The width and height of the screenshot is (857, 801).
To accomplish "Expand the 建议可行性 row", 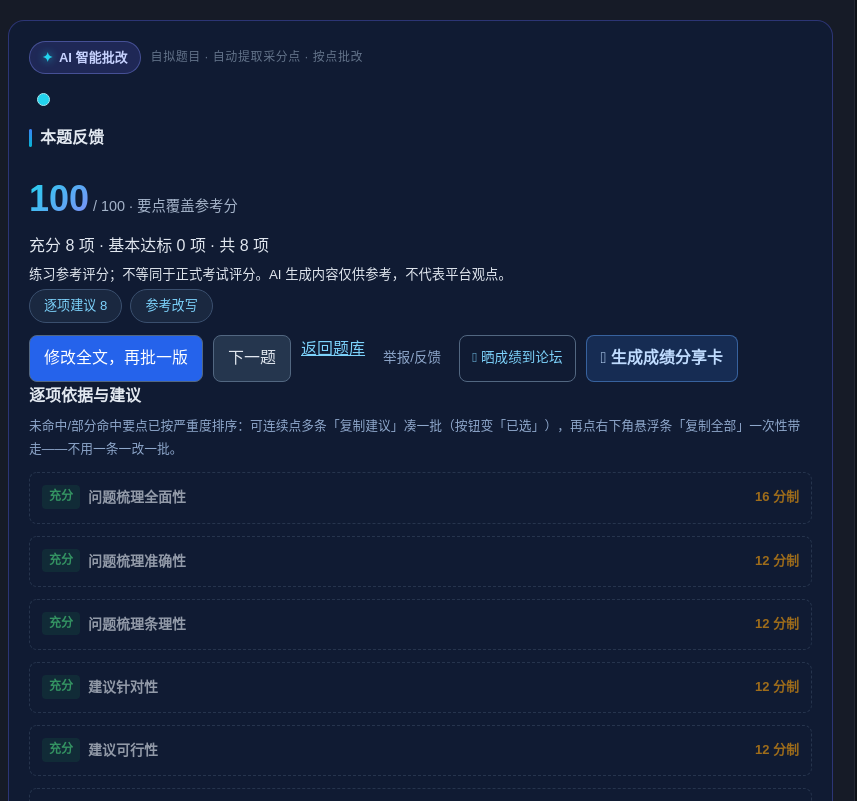I will click(420, 750).
